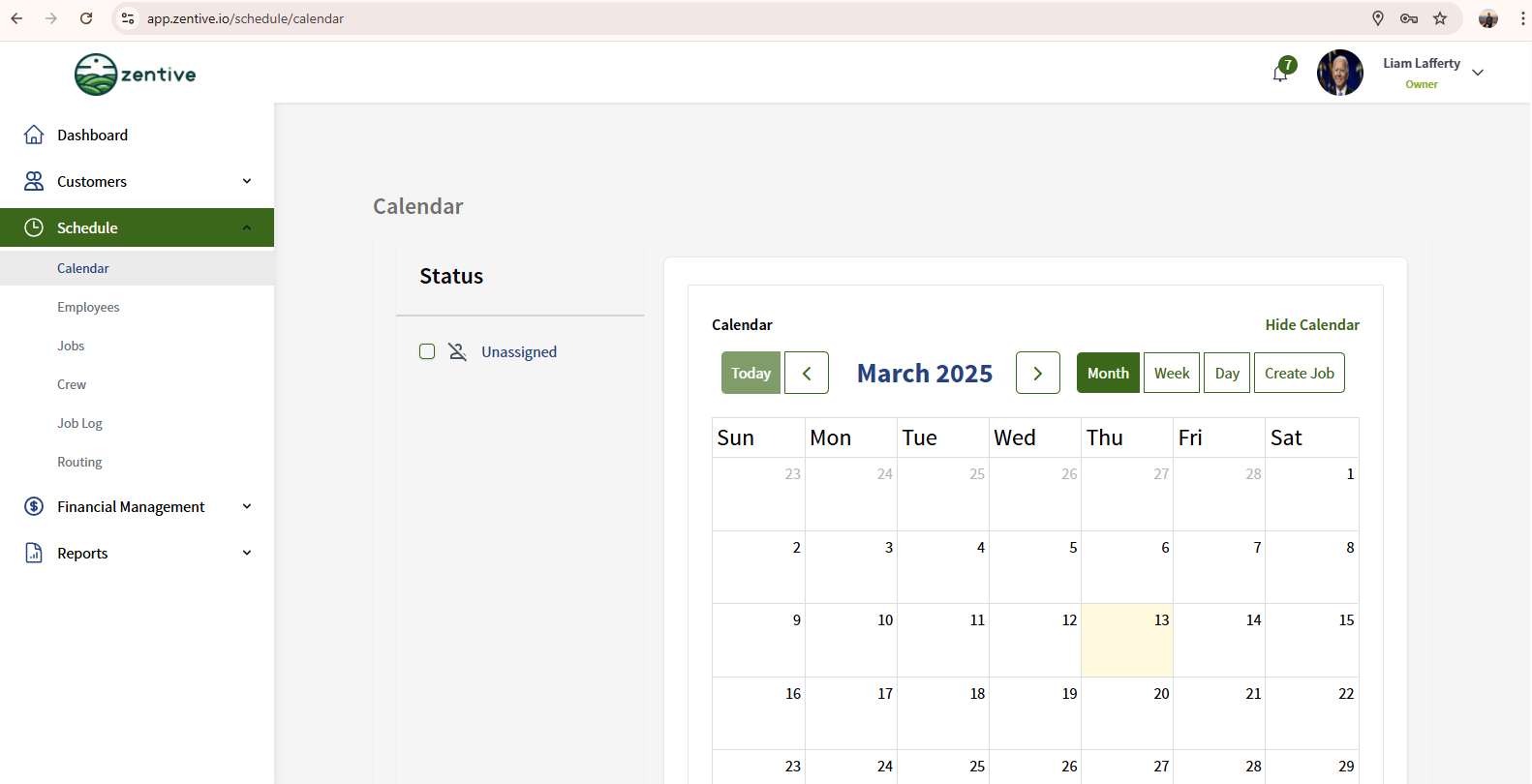Click the Dashboard home icon

34,135
